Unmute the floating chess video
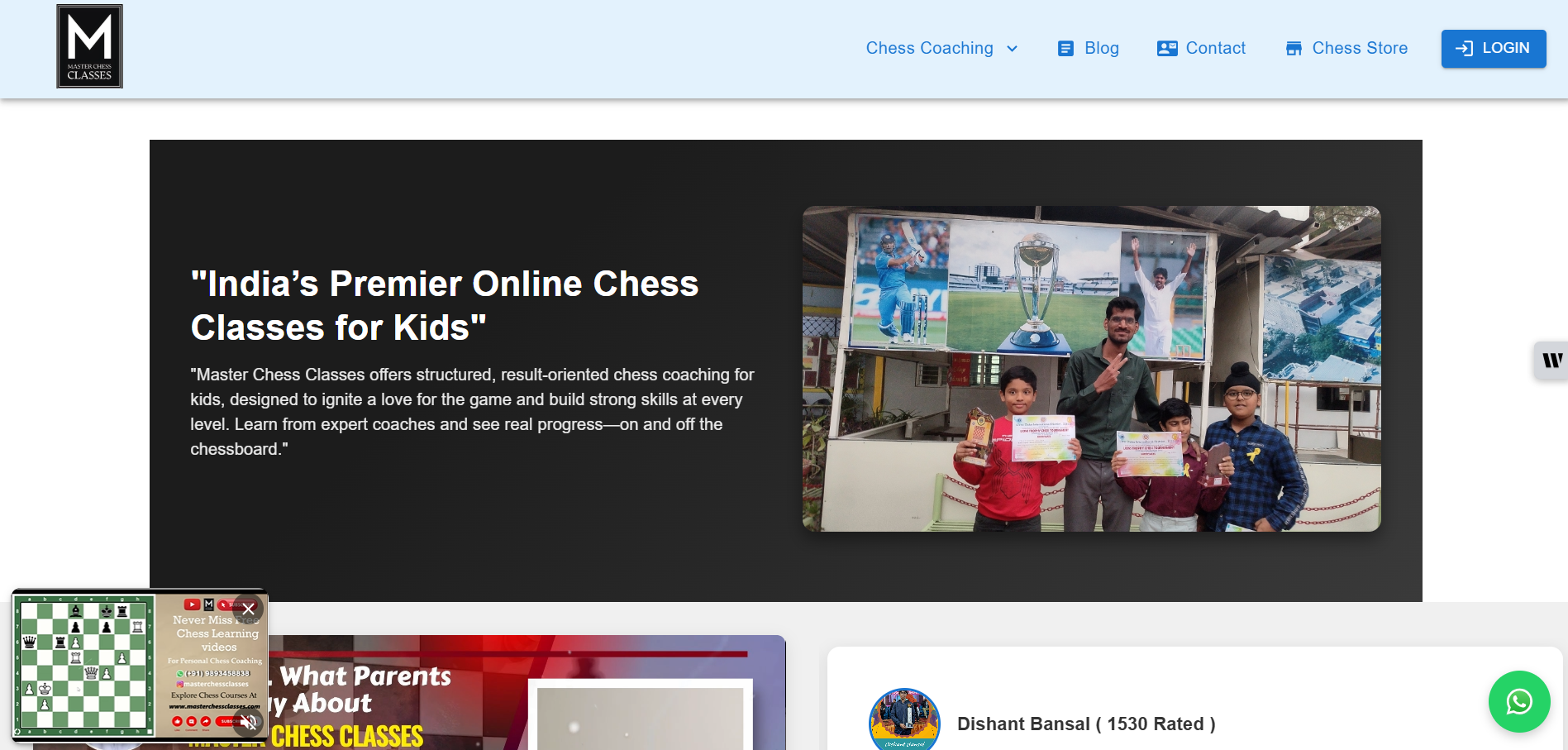1568x750 pixels. (x=248, y=723)
